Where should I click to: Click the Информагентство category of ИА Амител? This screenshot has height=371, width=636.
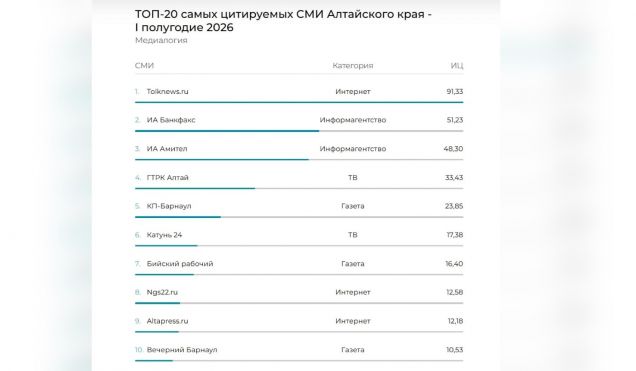pyautogui.click(x=352, y=149)
